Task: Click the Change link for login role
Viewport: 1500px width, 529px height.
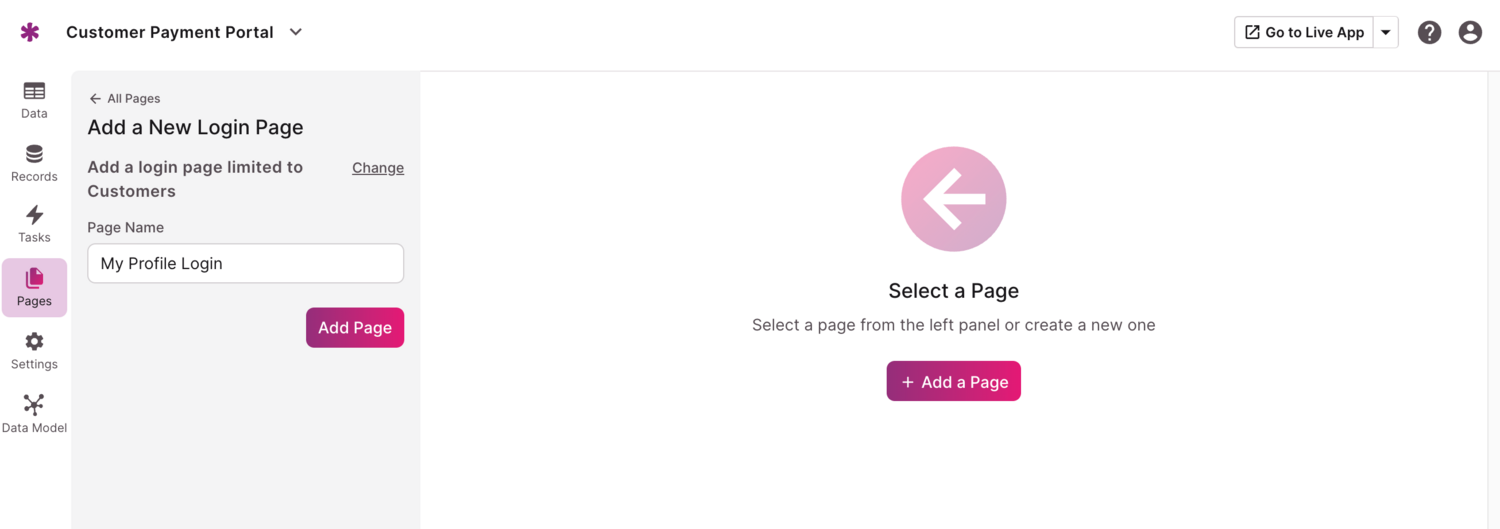Action: coord(378,168)
